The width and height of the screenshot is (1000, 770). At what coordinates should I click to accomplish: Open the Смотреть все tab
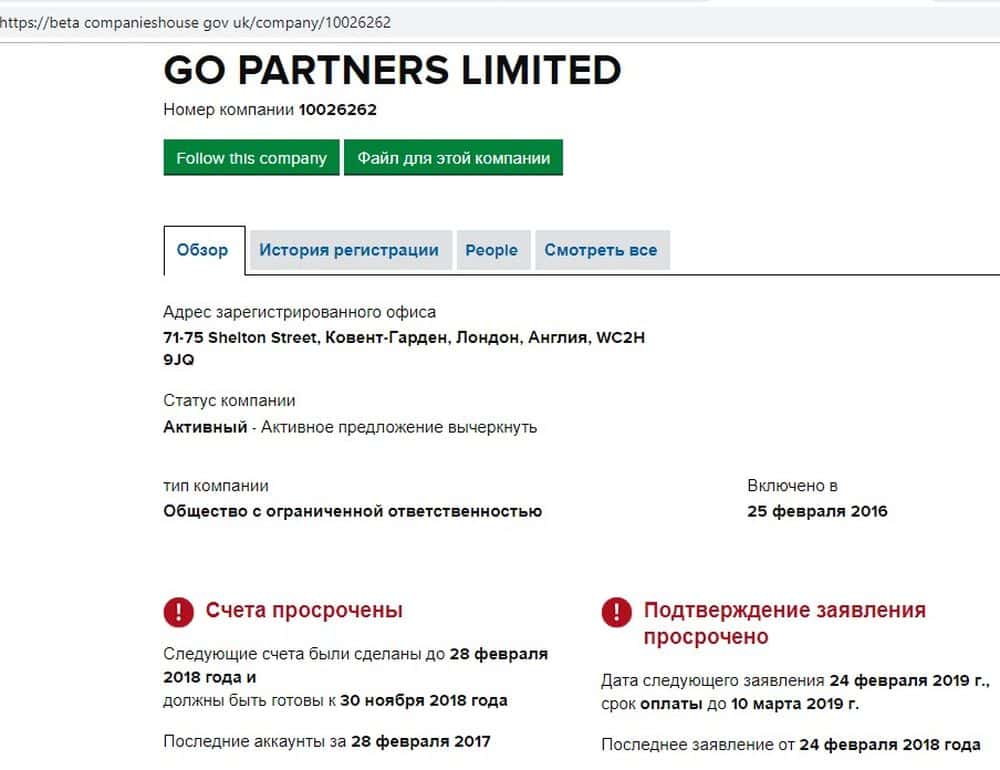coord(601,250)
